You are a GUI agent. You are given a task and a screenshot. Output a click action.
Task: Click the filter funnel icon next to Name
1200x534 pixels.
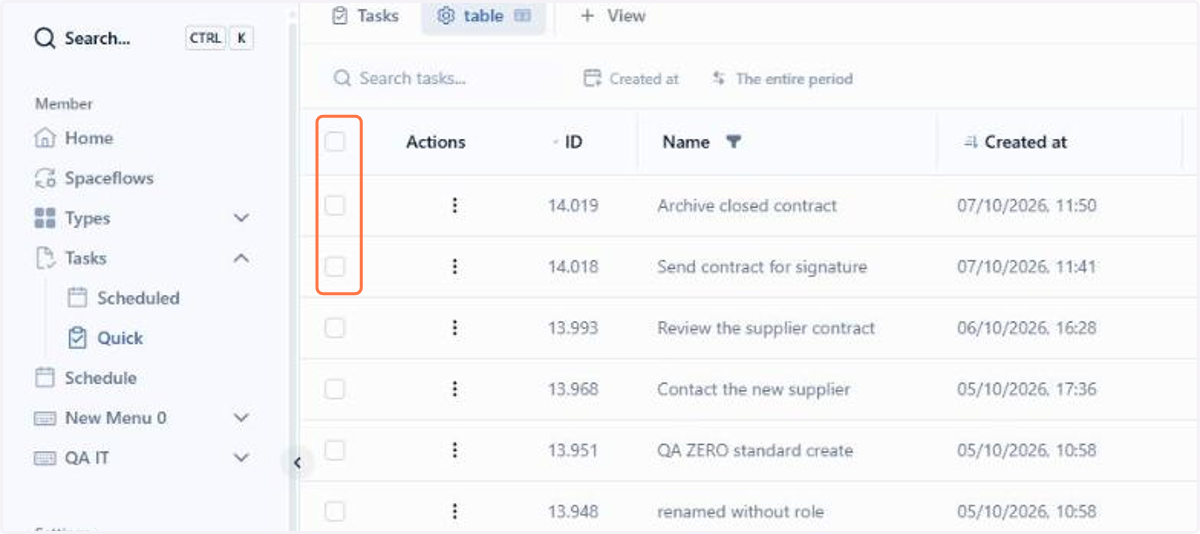coord(733,142)
